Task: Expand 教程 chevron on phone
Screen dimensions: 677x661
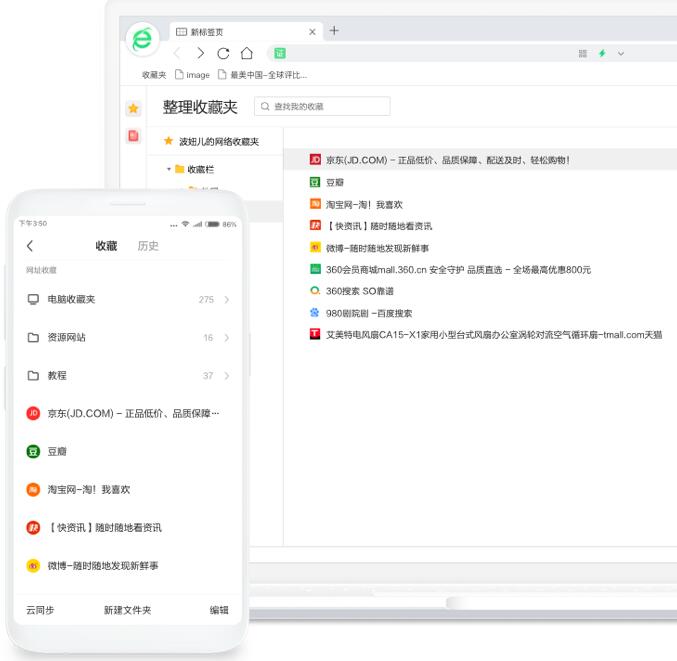Action: (227, 376)
